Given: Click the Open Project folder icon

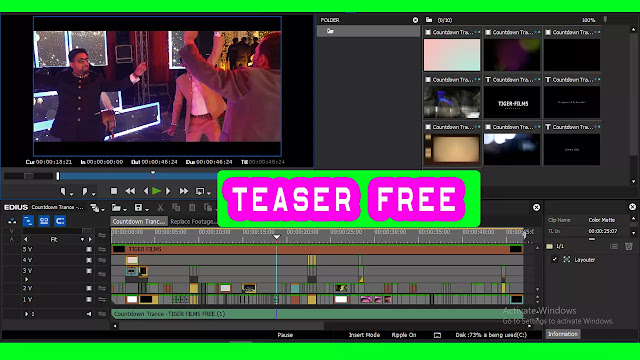Looking at the screenshot, I should pos(116,208).
